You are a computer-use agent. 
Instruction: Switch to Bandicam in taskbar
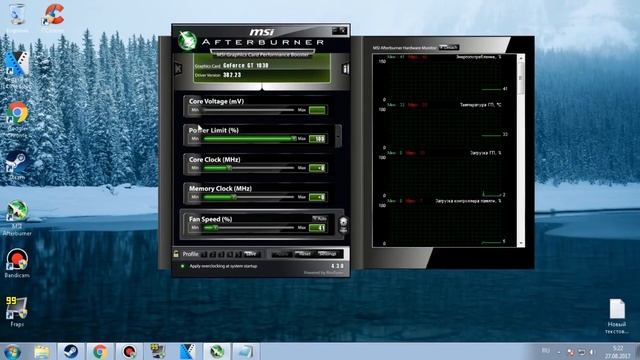(x=129, y=351)
